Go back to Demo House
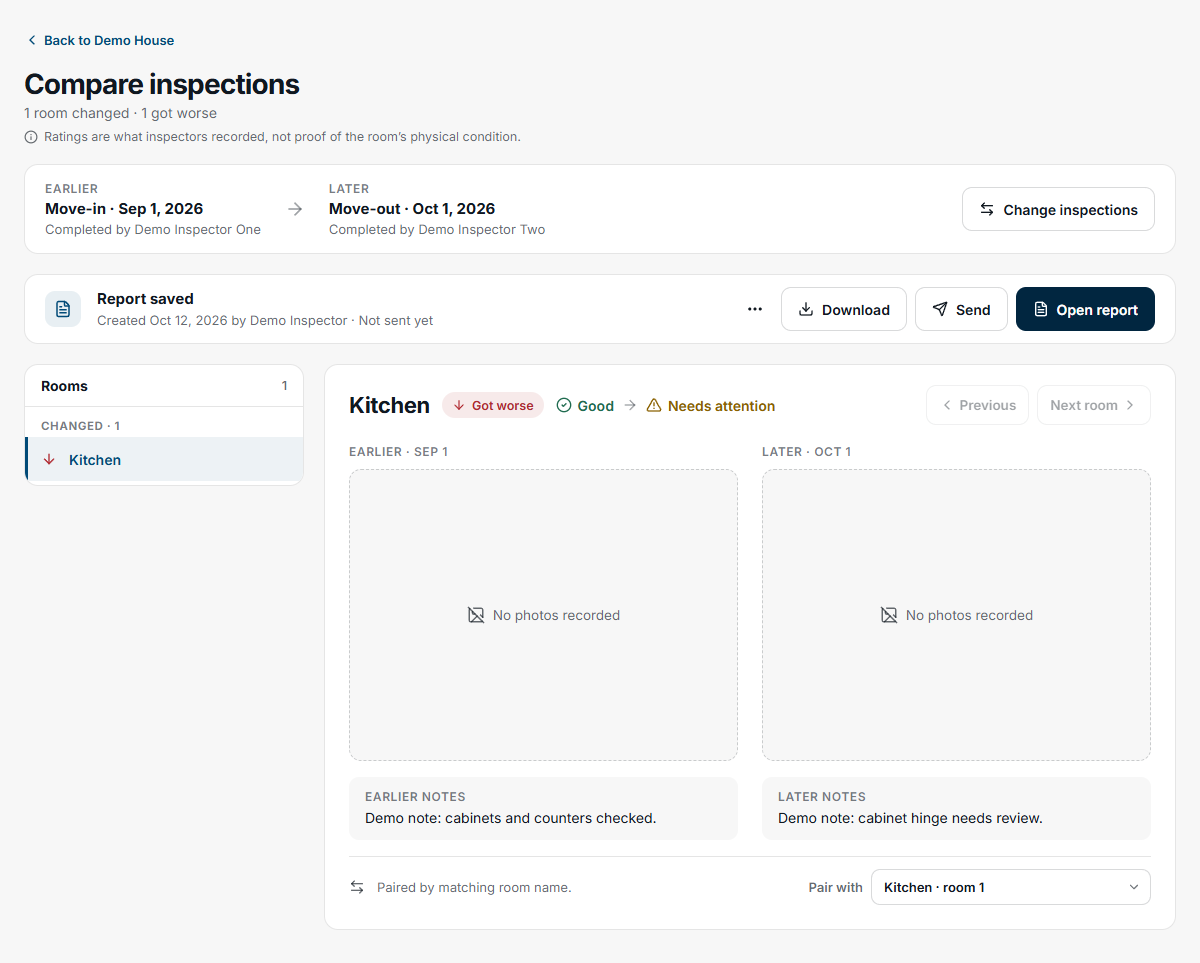1200x963 pixels. click(100, 40)
